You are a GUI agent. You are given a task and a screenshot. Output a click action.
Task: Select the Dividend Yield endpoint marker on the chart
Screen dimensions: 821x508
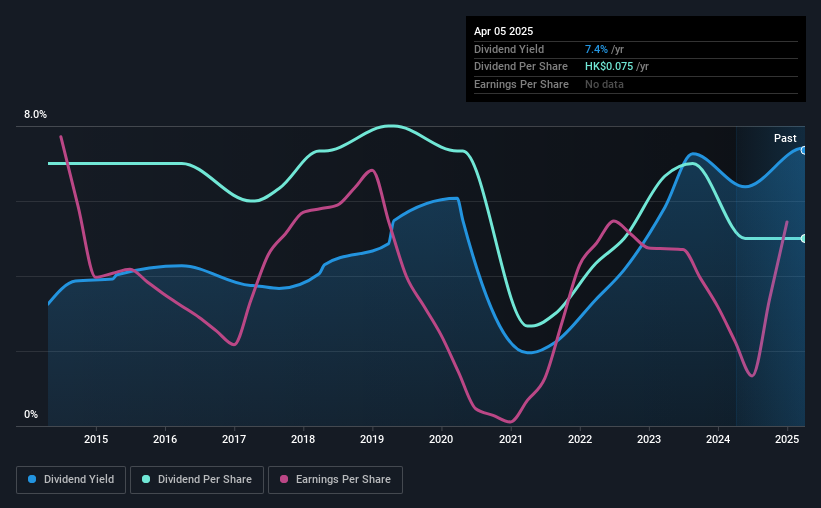pos(804,150)
